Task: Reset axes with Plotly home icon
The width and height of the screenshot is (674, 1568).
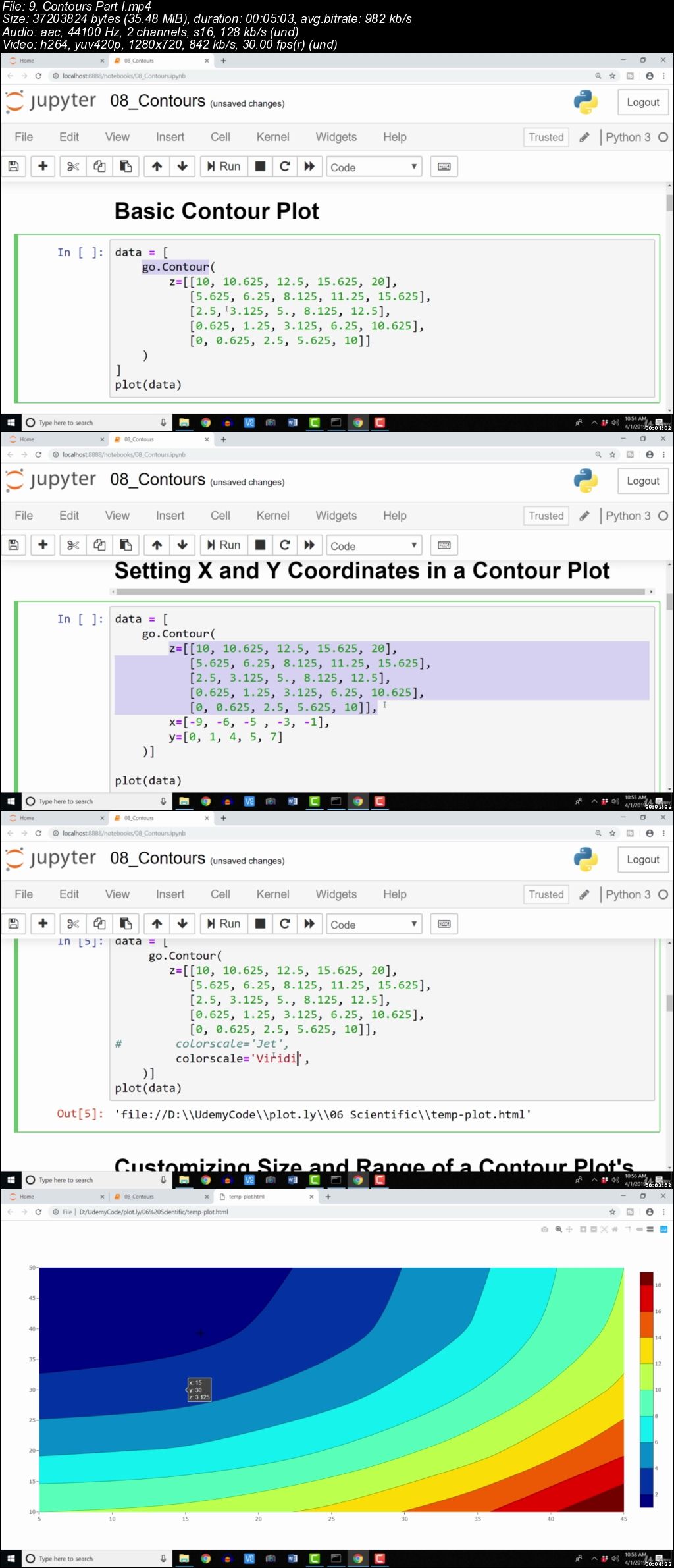Action: click(x=615, y=1230)
